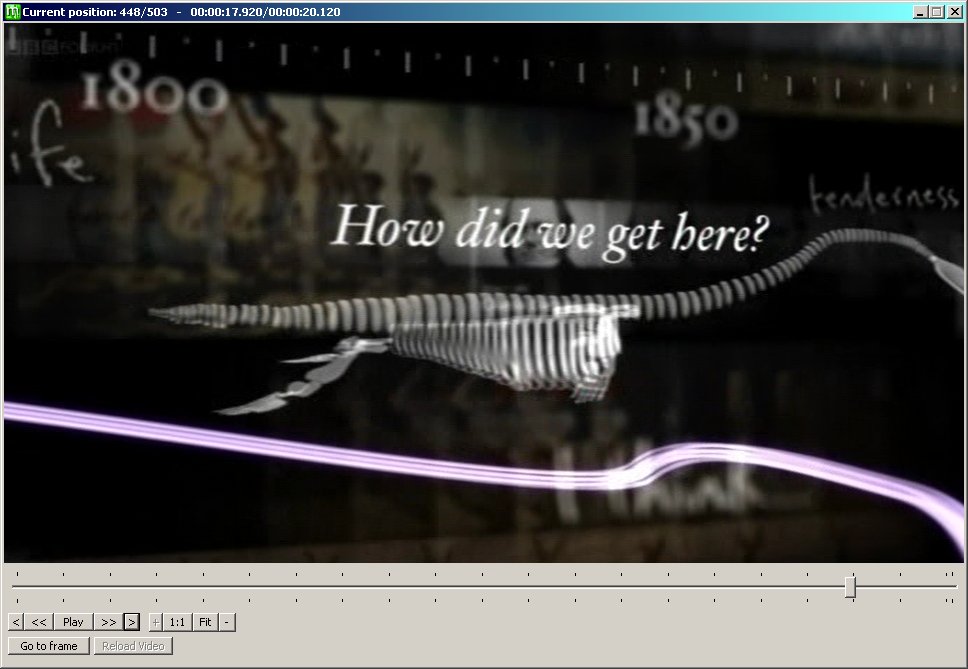Maximize the video player window
This screenshot has height=669, width=968.
pyautogui.click(x=937, y=12)
